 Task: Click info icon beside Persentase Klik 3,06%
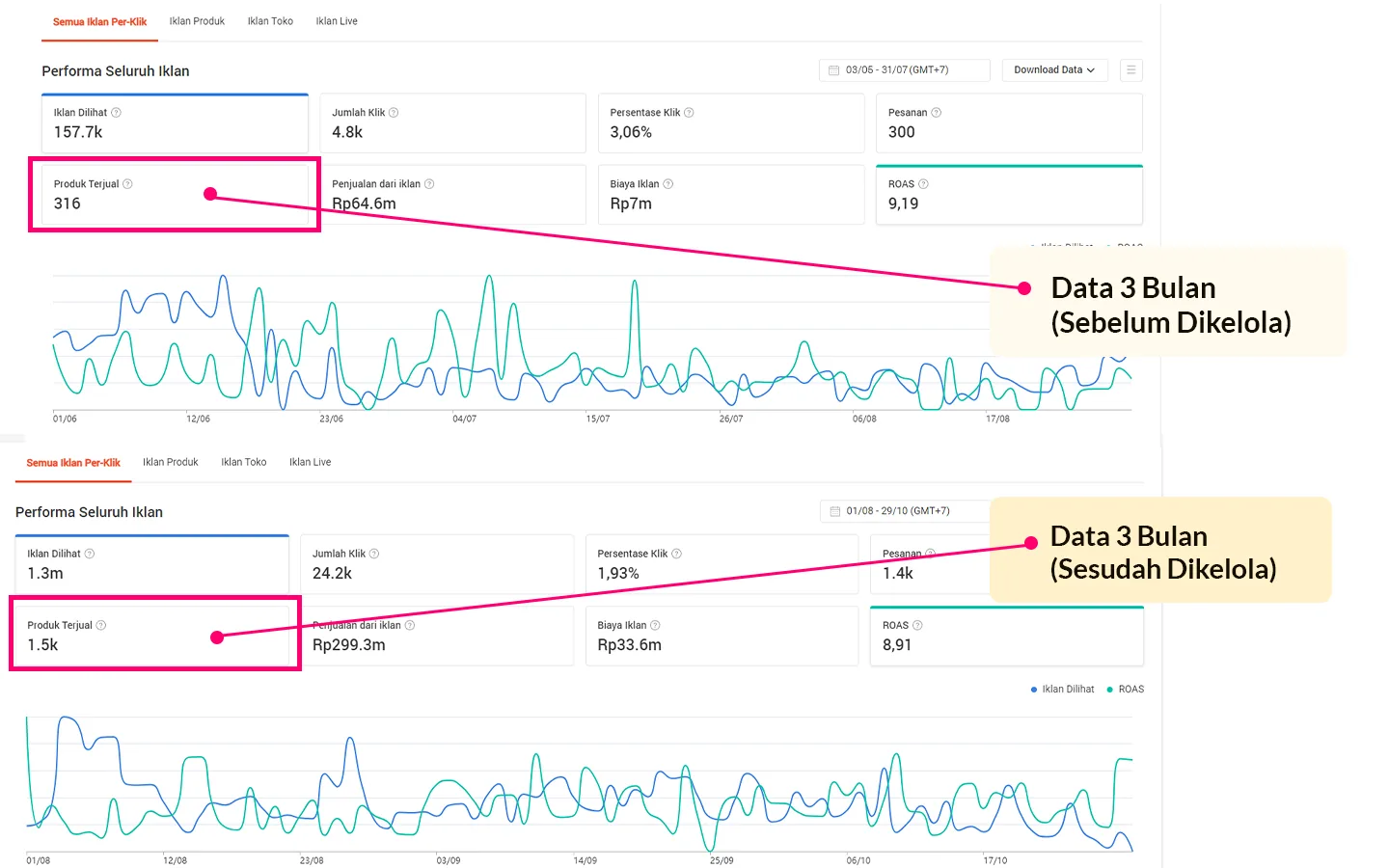(x=689, y=113)
